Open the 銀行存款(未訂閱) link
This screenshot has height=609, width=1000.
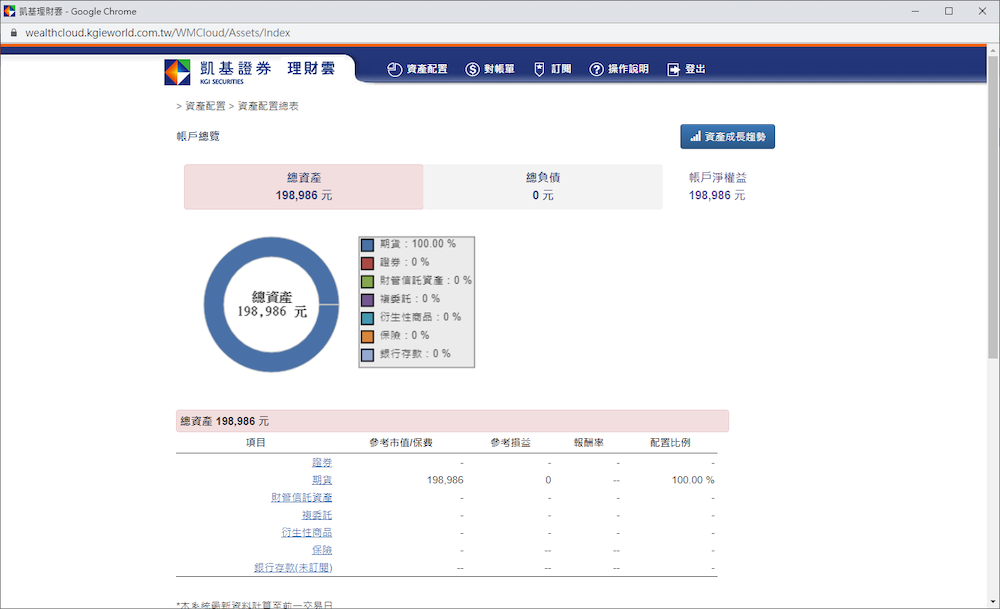pos(293,568)
